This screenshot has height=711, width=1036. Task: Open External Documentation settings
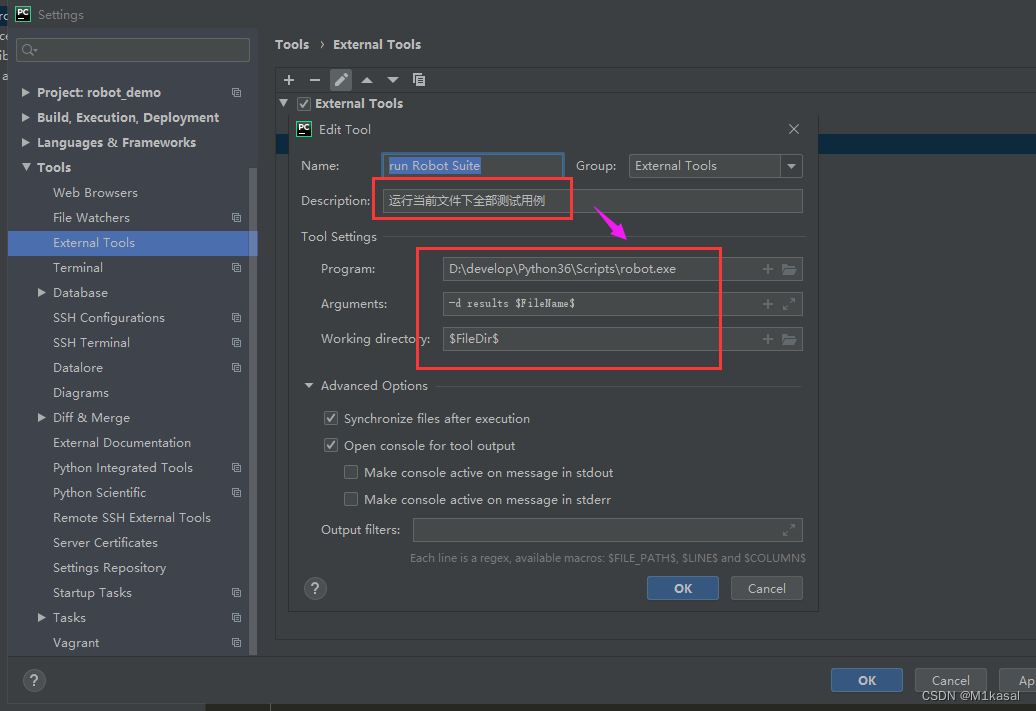point(122,443)
